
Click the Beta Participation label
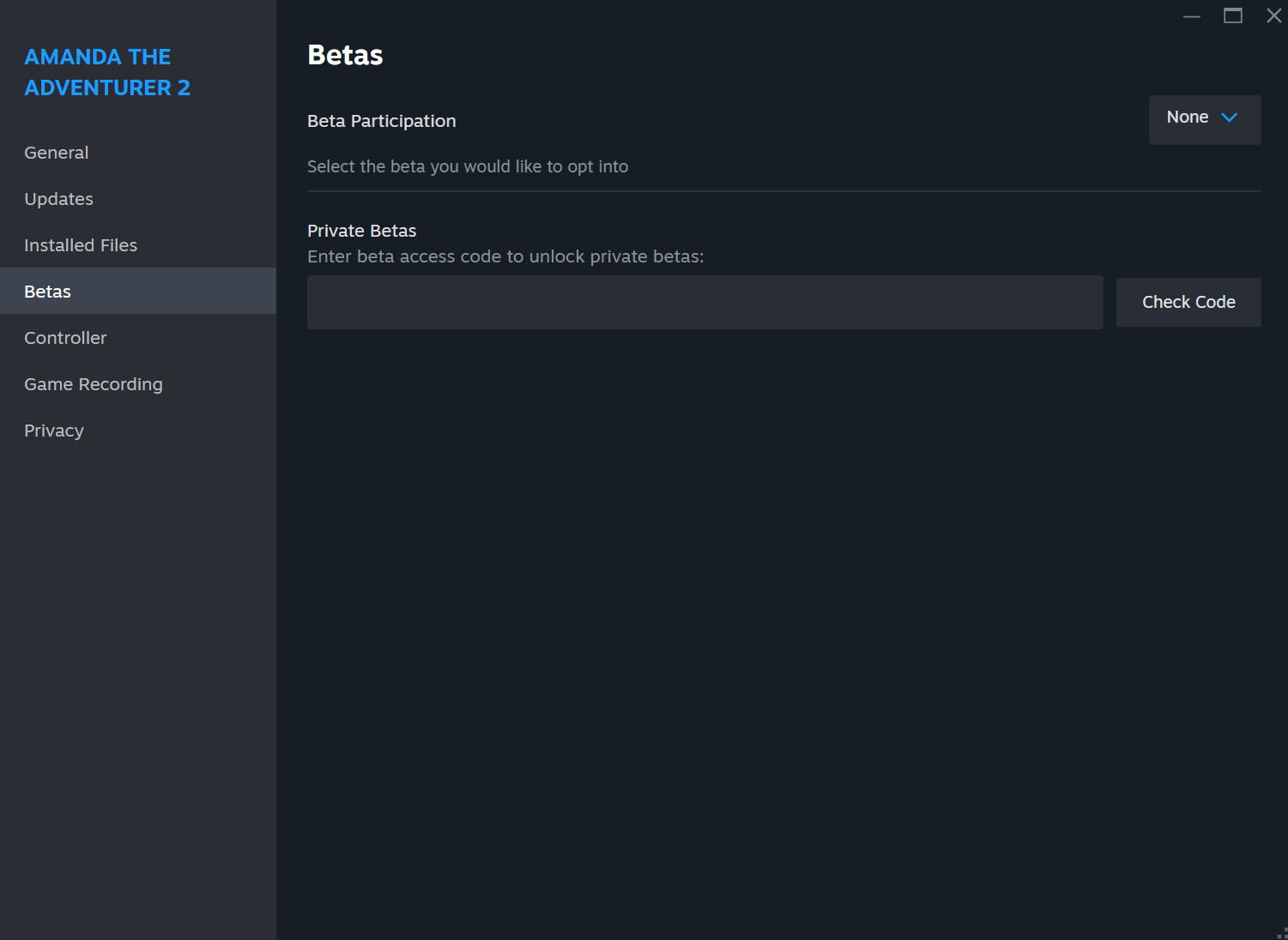[x=382, y=121]
